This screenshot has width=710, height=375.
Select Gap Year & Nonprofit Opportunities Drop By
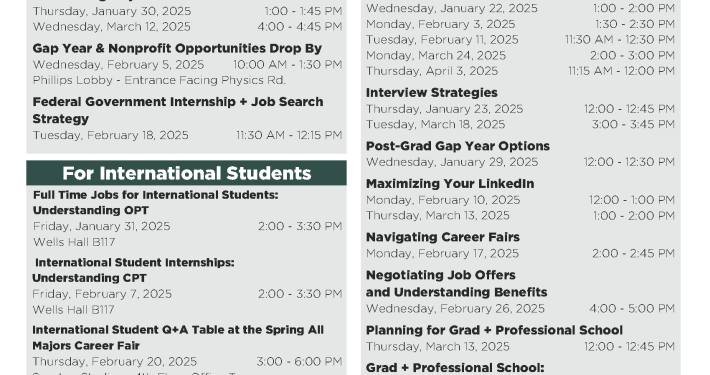(177, 48)
